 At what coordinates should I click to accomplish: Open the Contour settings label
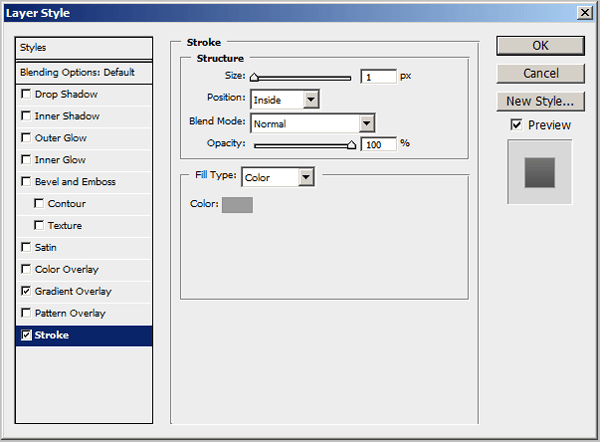(x=67, y=204)
